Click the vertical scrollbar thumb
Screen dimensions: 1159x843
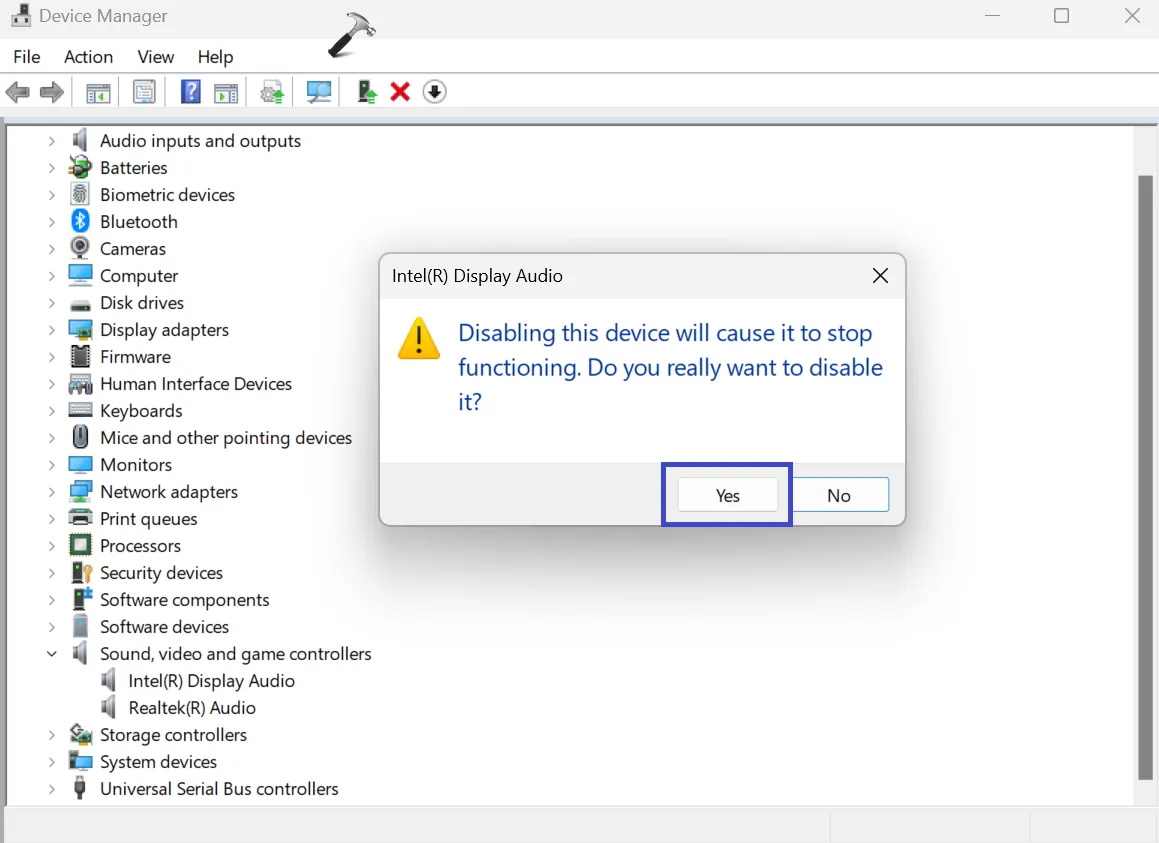coord(1145,477)
